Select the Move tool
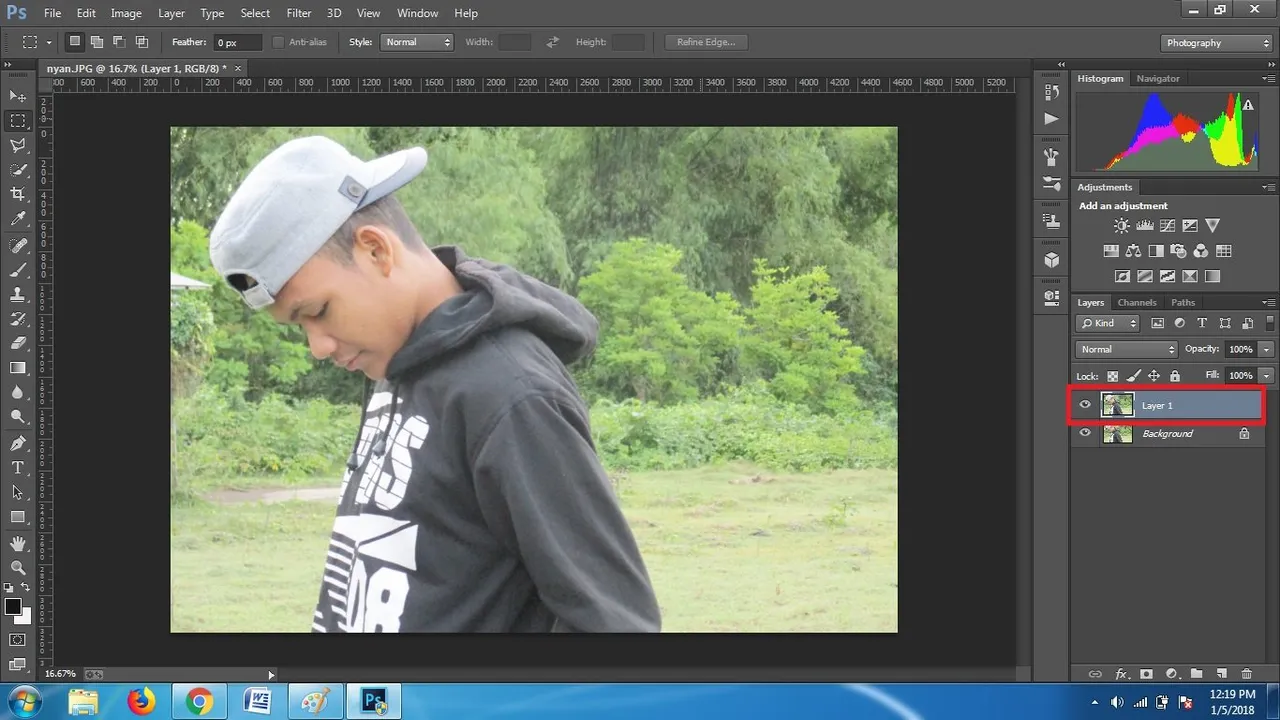Viewport: 1280px width, 720px height. coord(18,96)
